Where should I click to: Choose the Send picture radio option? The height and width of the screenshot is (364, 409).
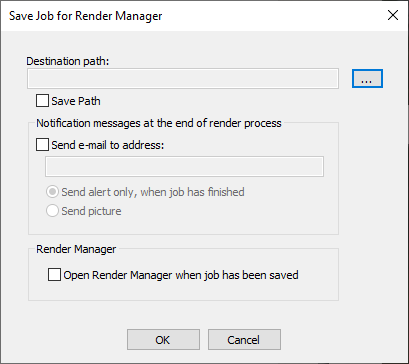(x=52, y=211)
